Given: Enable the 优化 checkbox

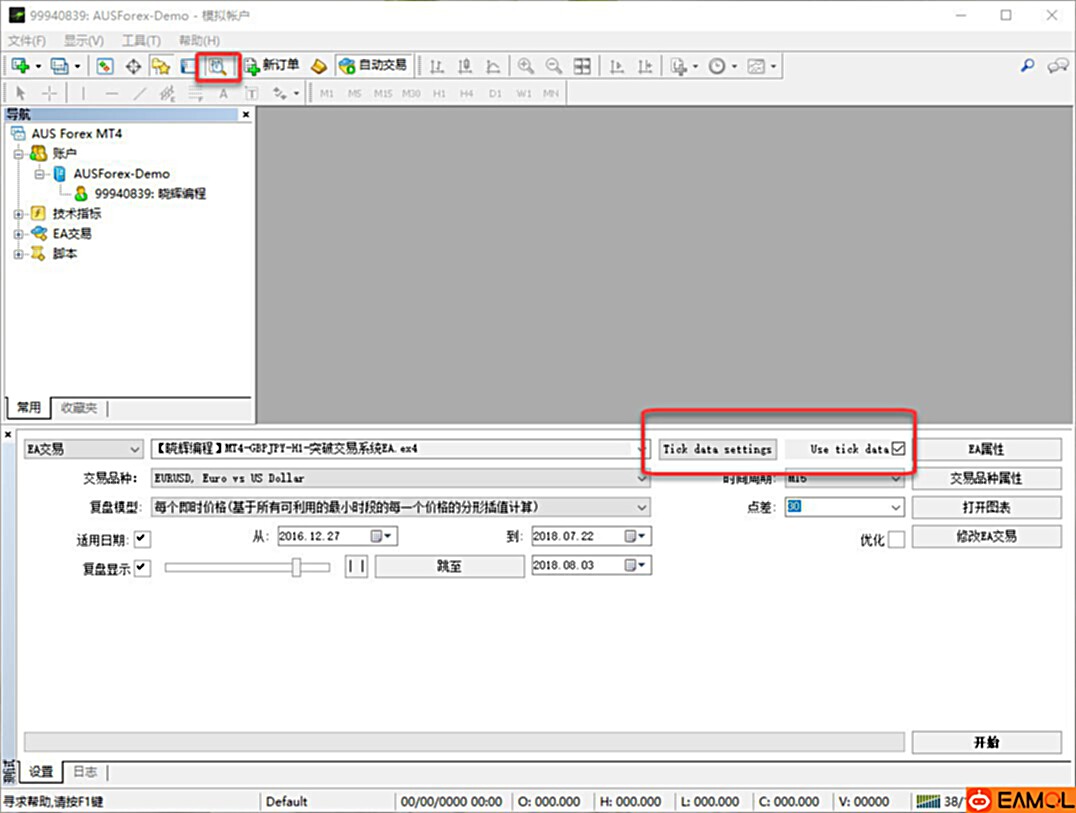Looking at the screenshot, I should (x=896, y=539).
